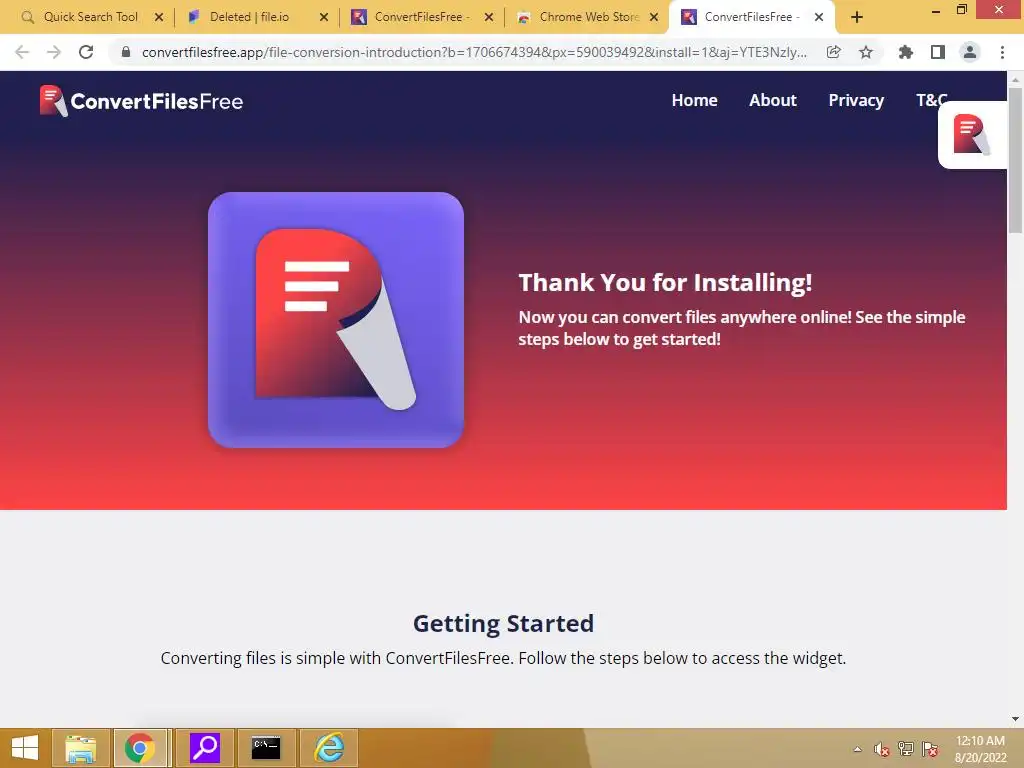Reload the current page
Viewport: 1024px width, 768px height.
click(86, 52)
